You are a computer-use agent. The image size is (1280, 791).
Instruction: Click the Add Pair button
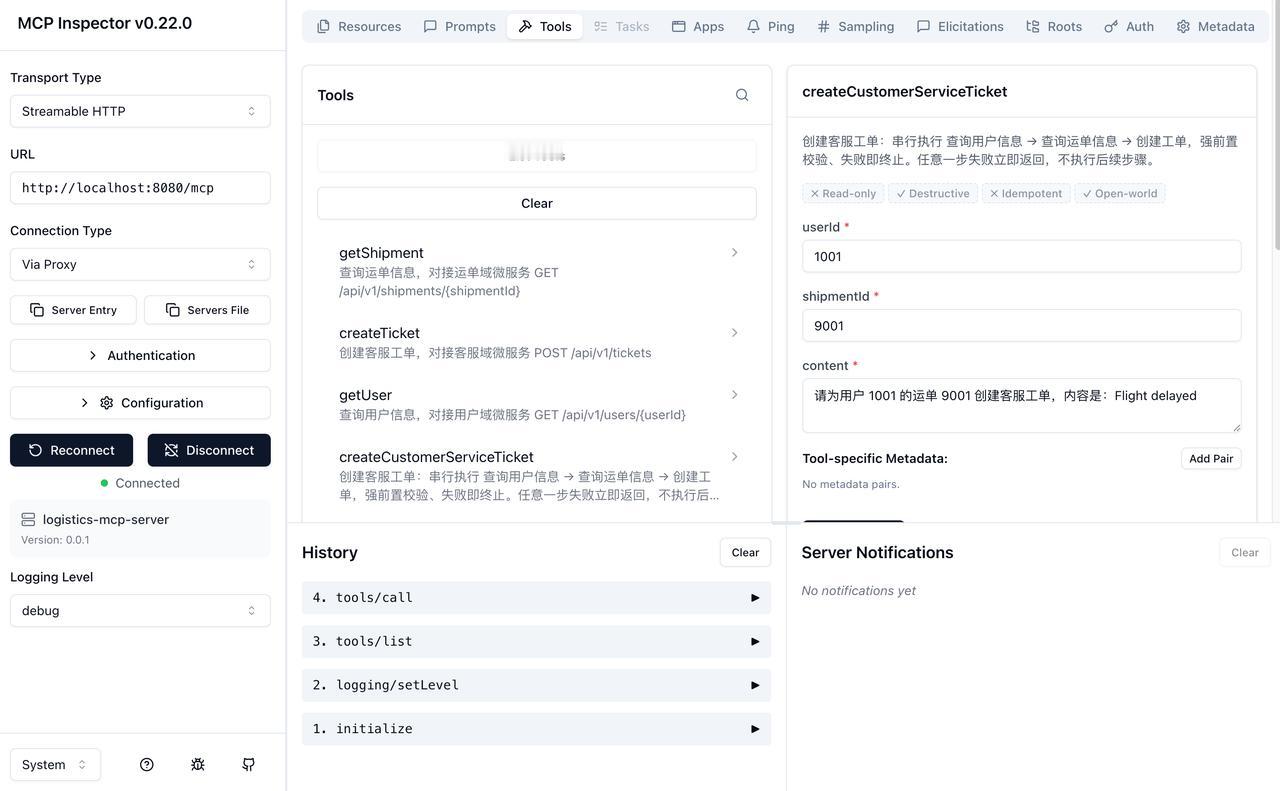pyautogui.click(x=1211, y=458)
